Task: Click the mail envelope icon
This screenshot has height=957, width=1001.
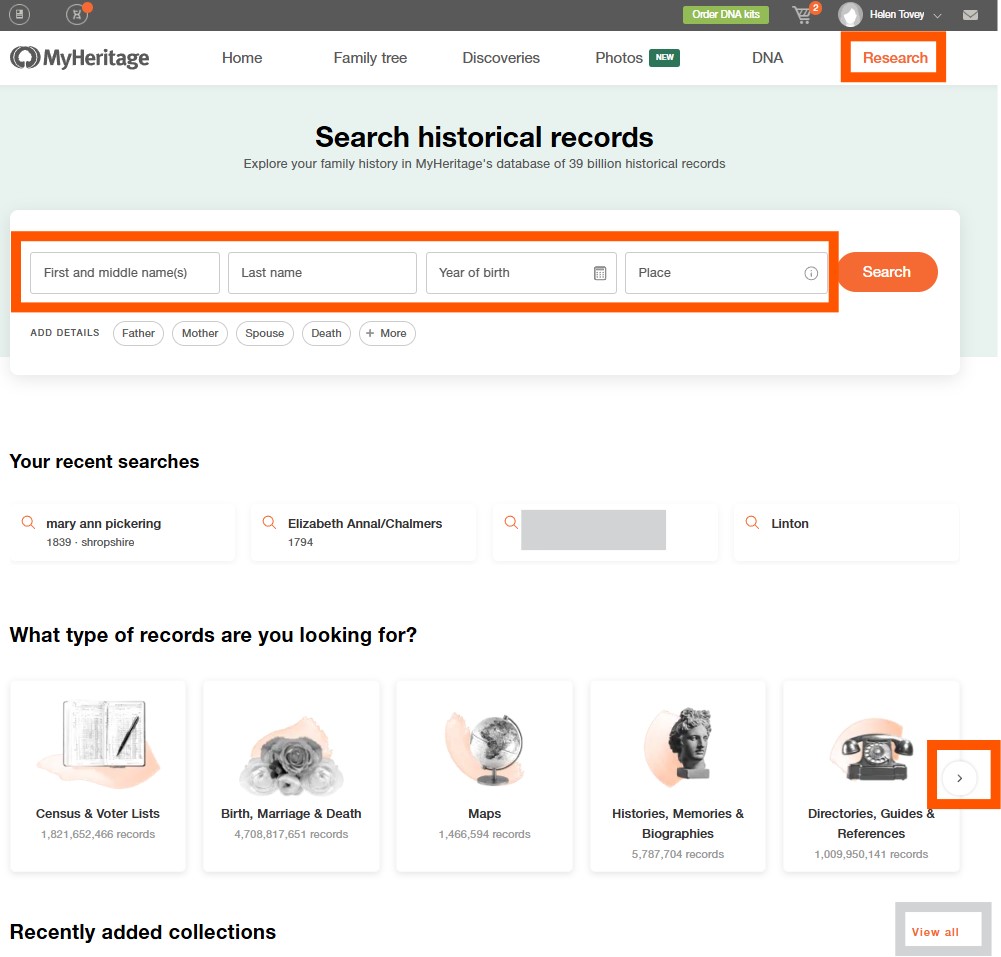Action: tap(970, 15)
